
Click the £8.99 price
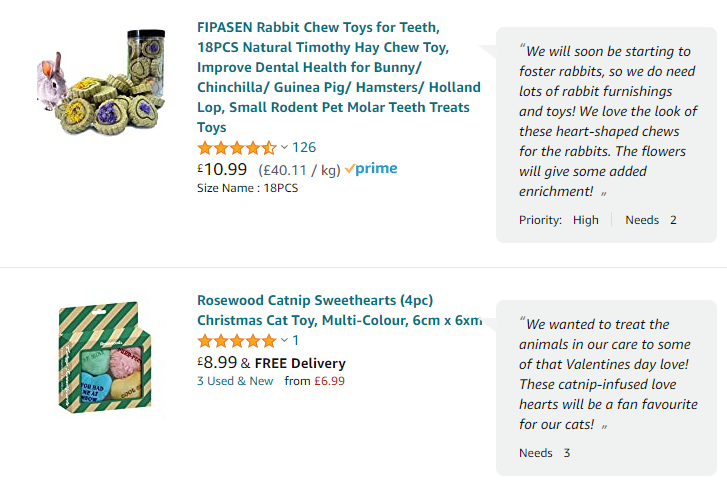217,363
